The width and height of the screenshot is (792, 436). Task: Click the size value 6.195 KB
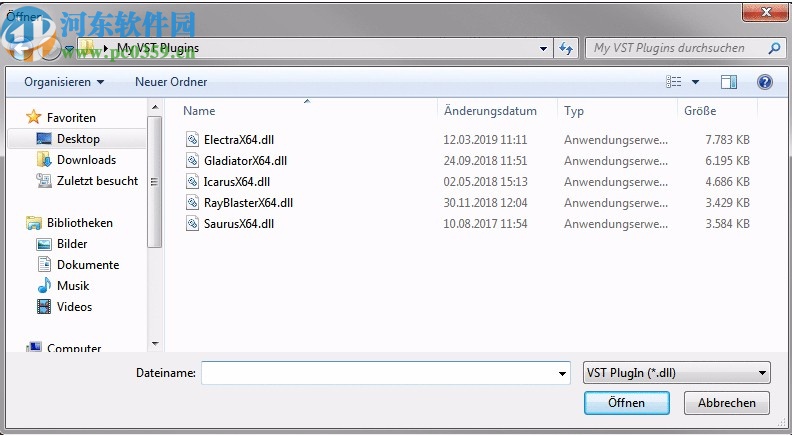(727, 161)
